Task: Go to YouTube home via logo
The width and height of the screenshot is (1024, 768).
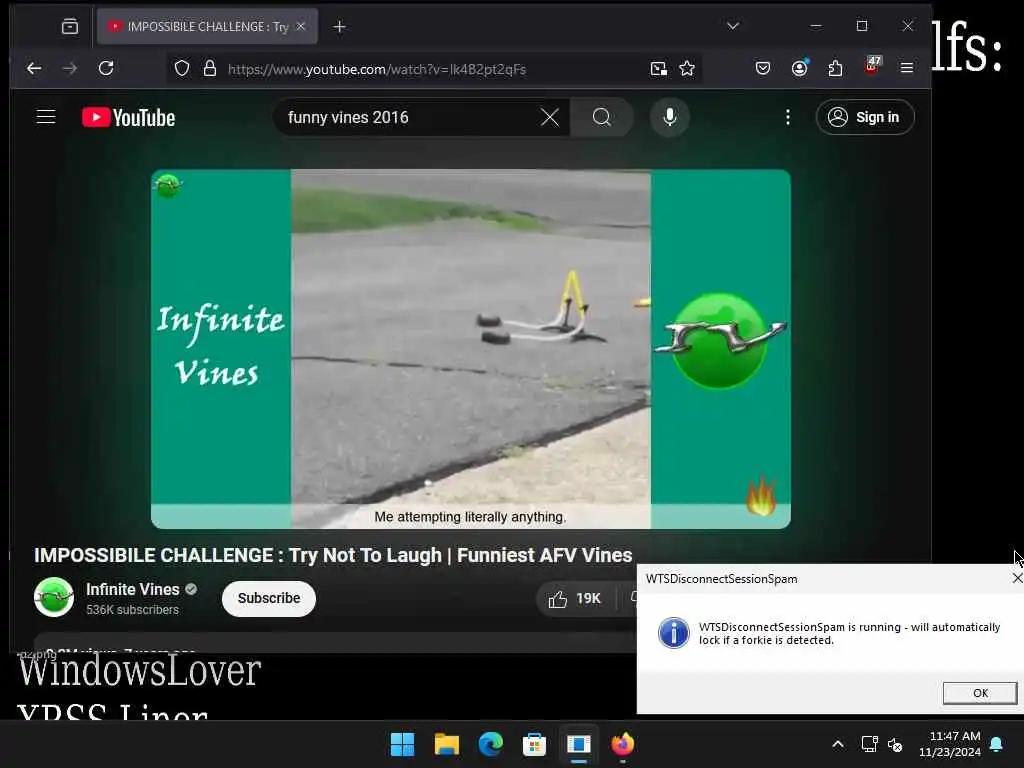Action: [x=129, y=118]
